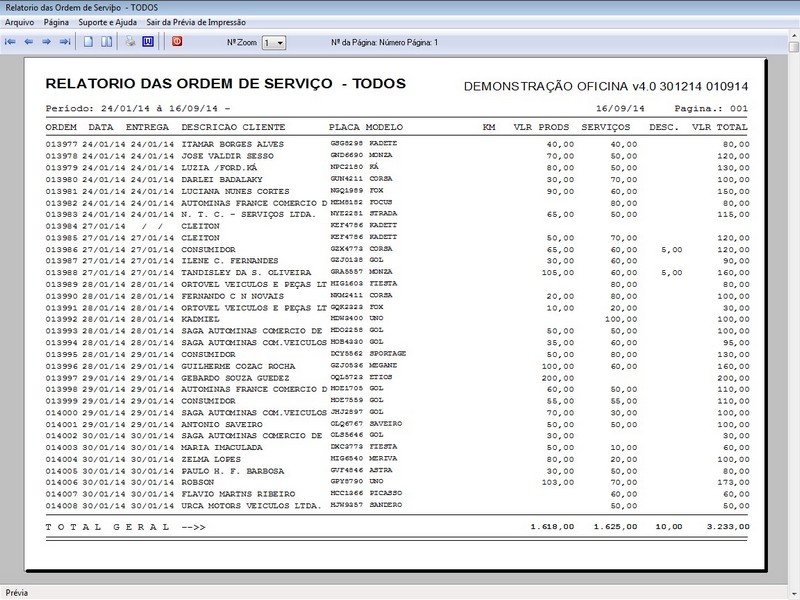Click client LUZIA /FORD.KÁ
The height and width of the screenshot is (600, 800).
(219, 168)
